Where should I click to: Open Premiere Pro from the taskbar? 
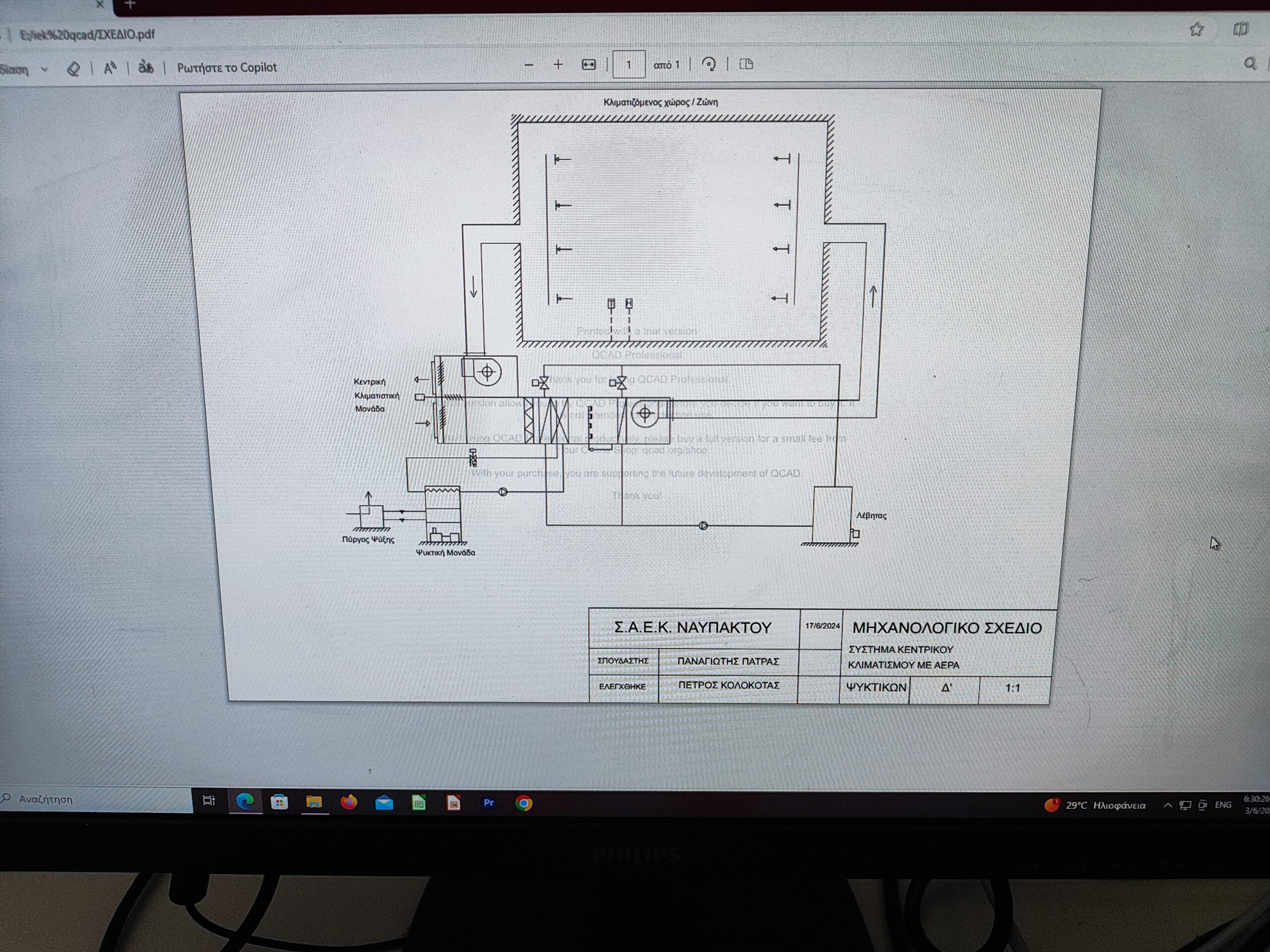click(x=489, y=802)
